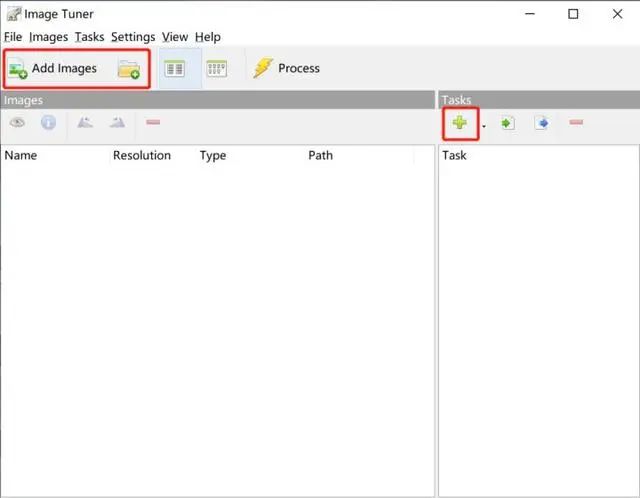Start processing with the Process button
The width and height of the screenshot is (640, 498).
tap(287, 68)
